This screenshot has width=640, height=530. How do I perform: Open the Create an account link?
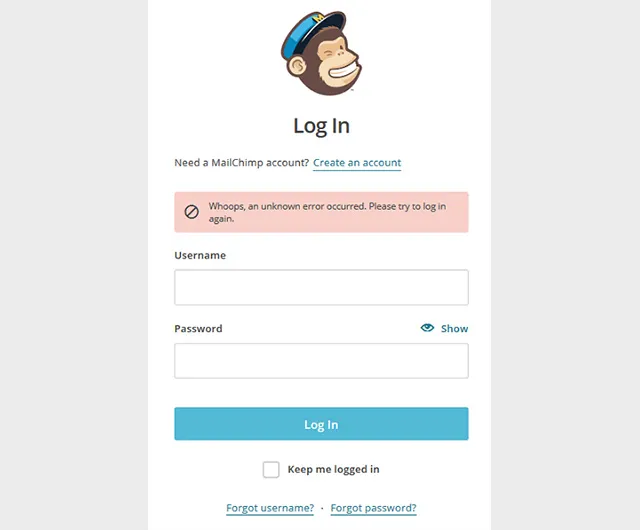357,163
